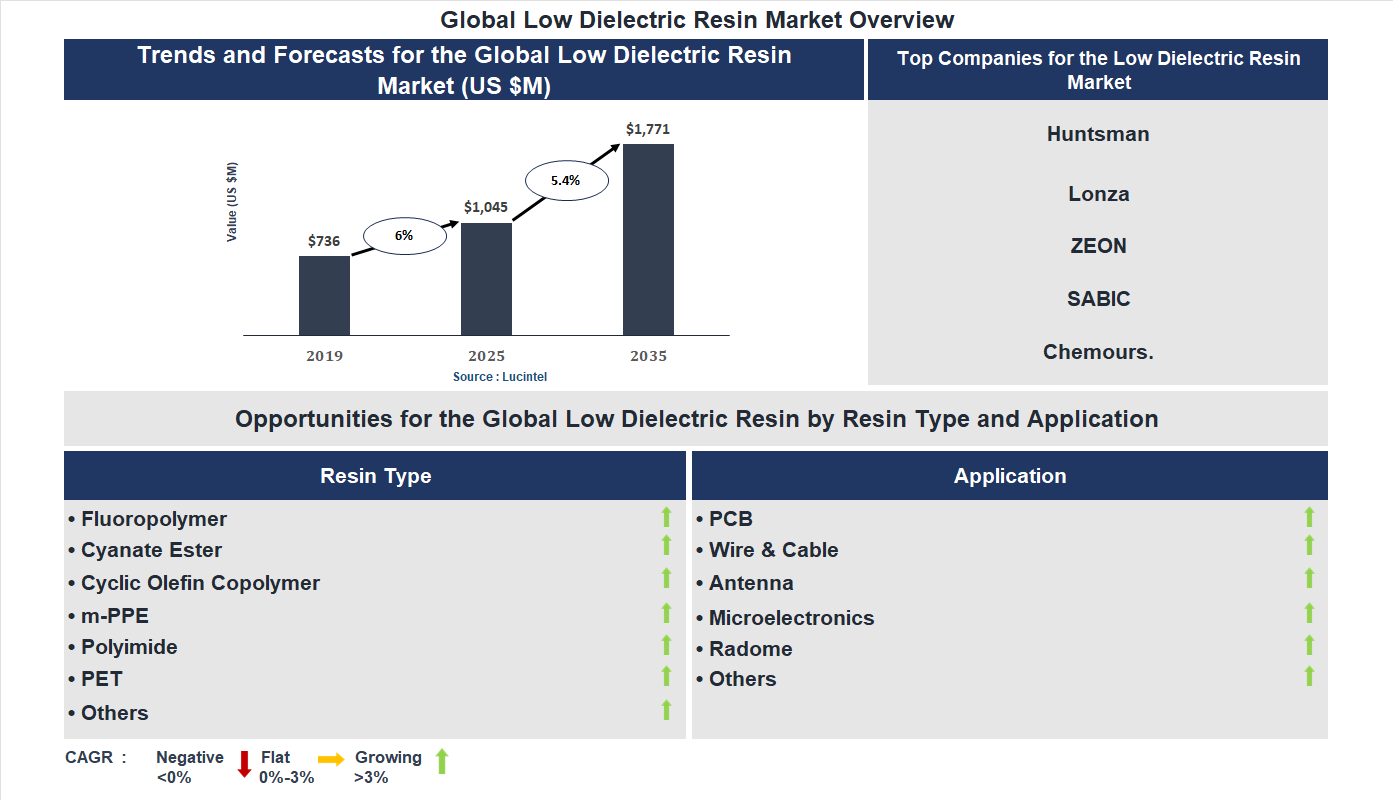Click the green arrow next to PCB
The height and width of the screenshot is (800, 1393).
[x=1309, y=517]
